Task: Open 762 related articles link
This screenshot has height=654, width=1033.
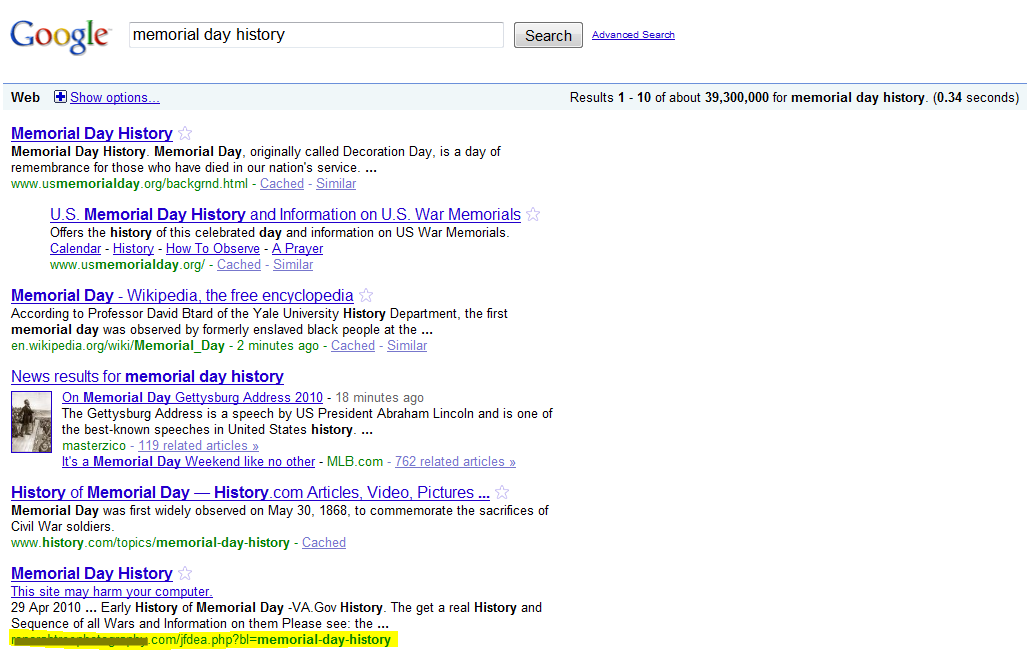Action: coord(455,462)
